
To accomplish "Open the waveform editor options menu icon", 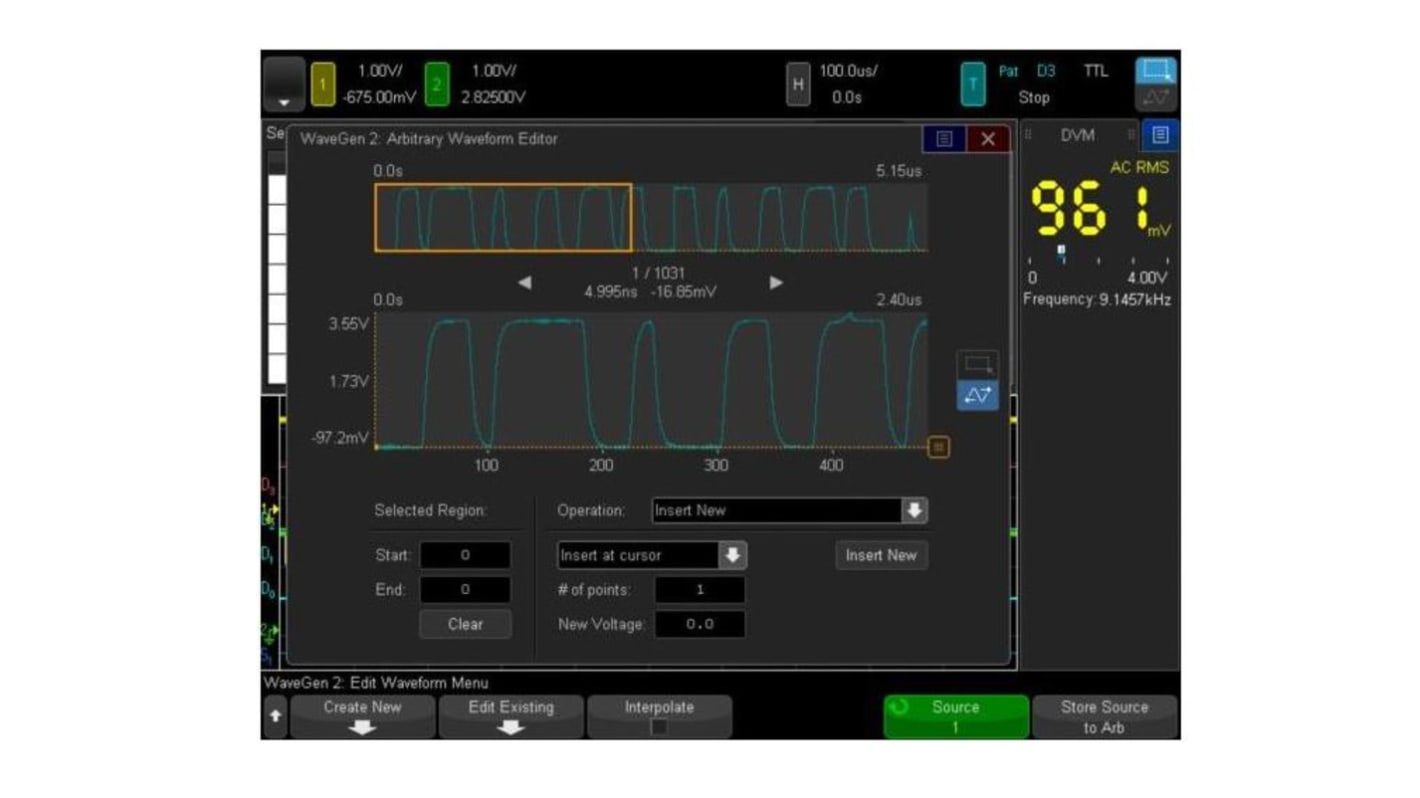I will click(943, 139).
